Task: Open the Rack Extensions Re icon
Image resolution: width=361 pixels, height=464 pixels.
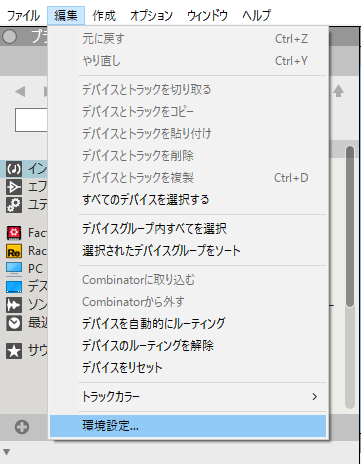Action: pos(14,251)
